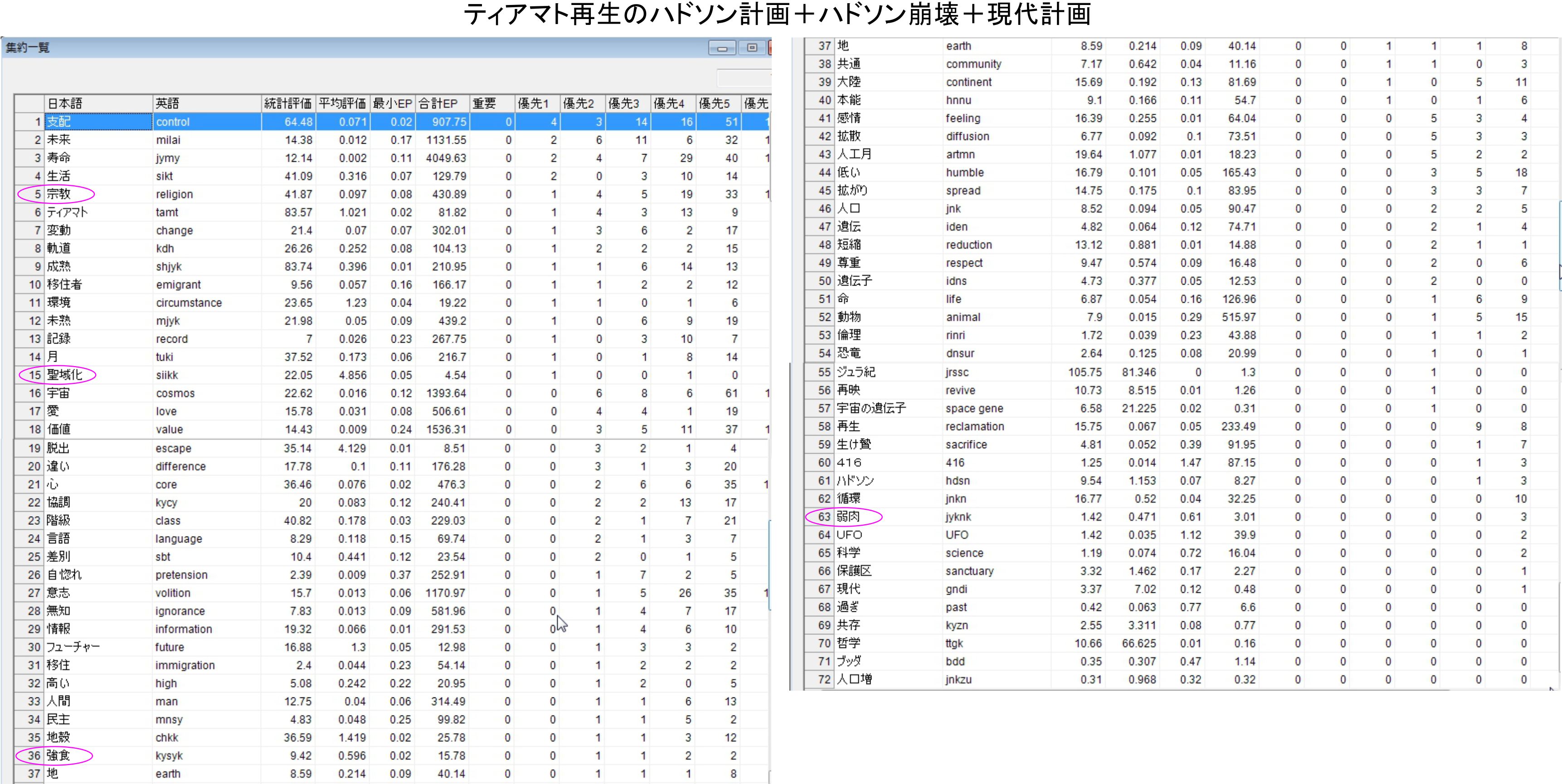
Task: Sort by the 日本語 column header
Action: tap(97, 104)
